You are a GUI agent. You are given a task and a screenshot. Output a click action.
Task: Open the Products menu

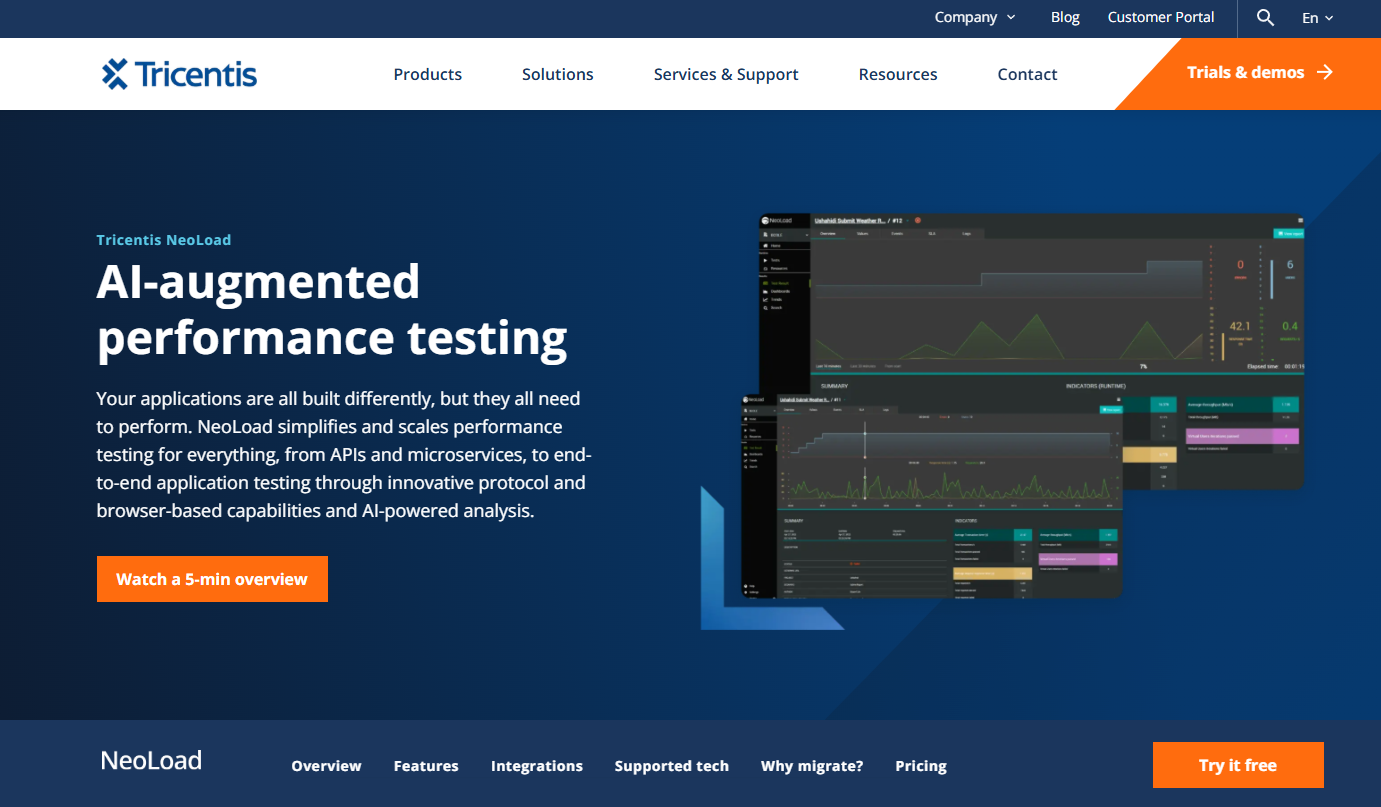[427, 74]
